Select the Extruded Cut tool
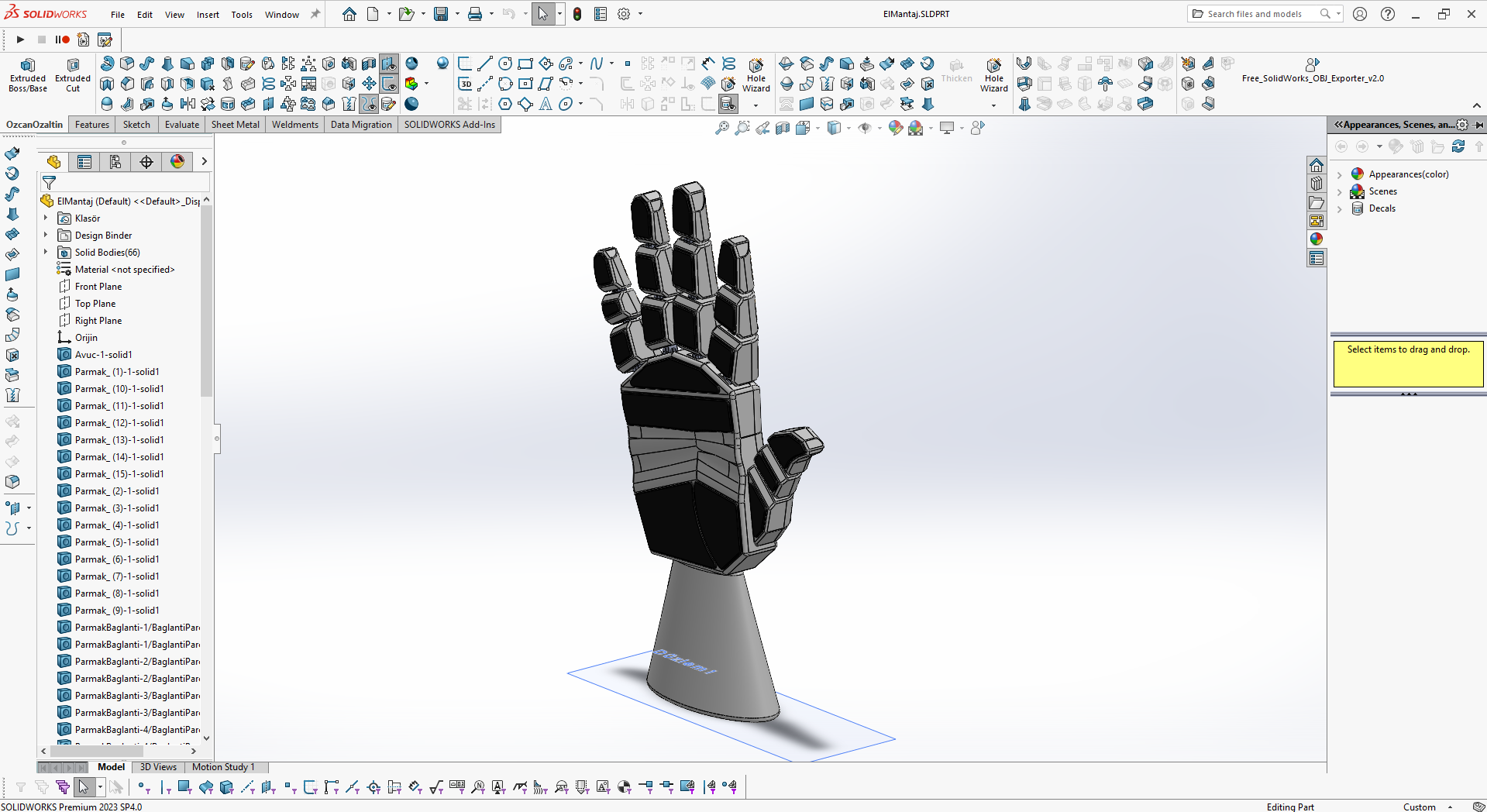Image resolution: width=1487 pixels, height=812 pixels. pos(73,75)
